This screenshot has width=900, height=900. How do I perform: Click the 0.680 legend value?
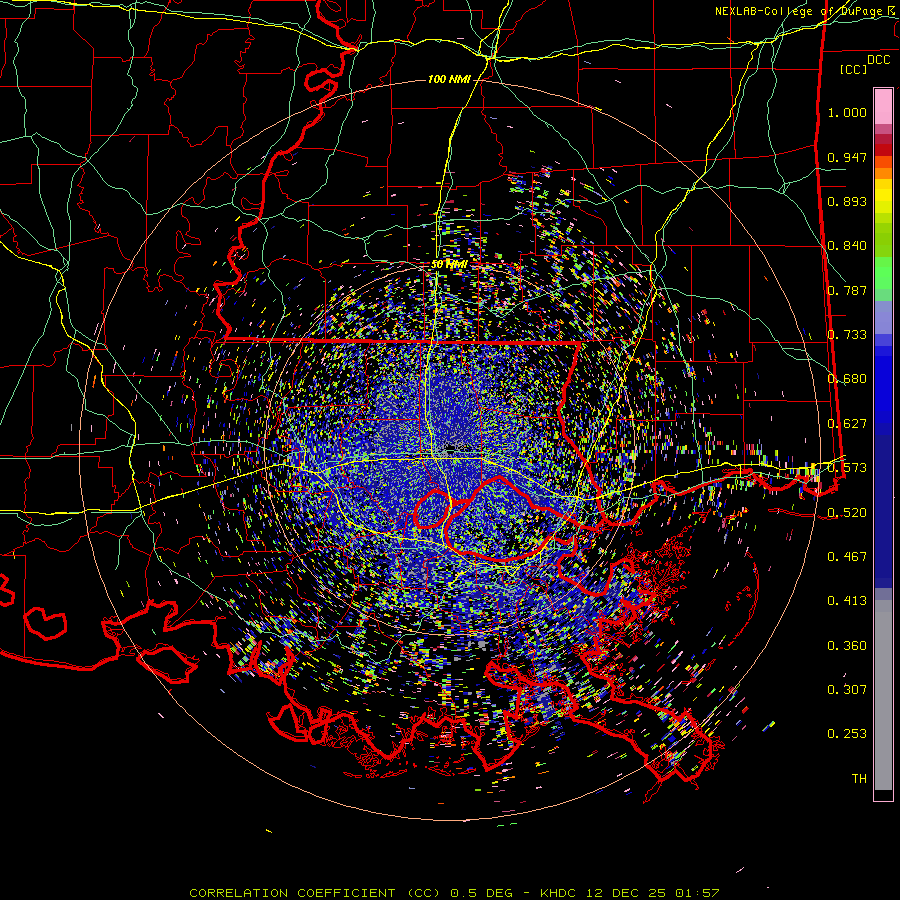tap(847, 379)
